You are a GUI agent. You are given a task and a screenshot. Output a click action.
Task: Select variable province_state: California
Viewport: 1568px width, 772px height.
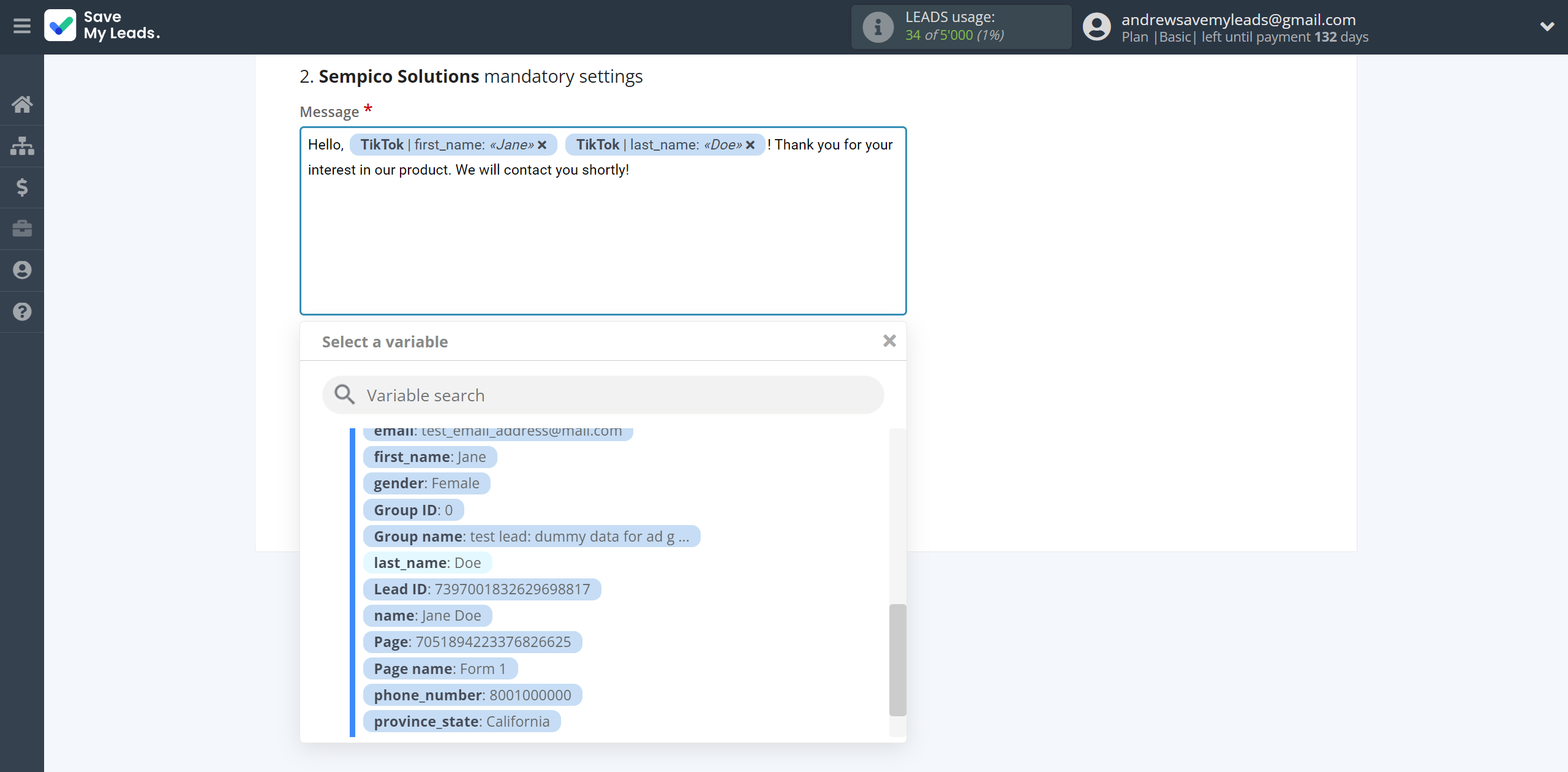[462, 721]
